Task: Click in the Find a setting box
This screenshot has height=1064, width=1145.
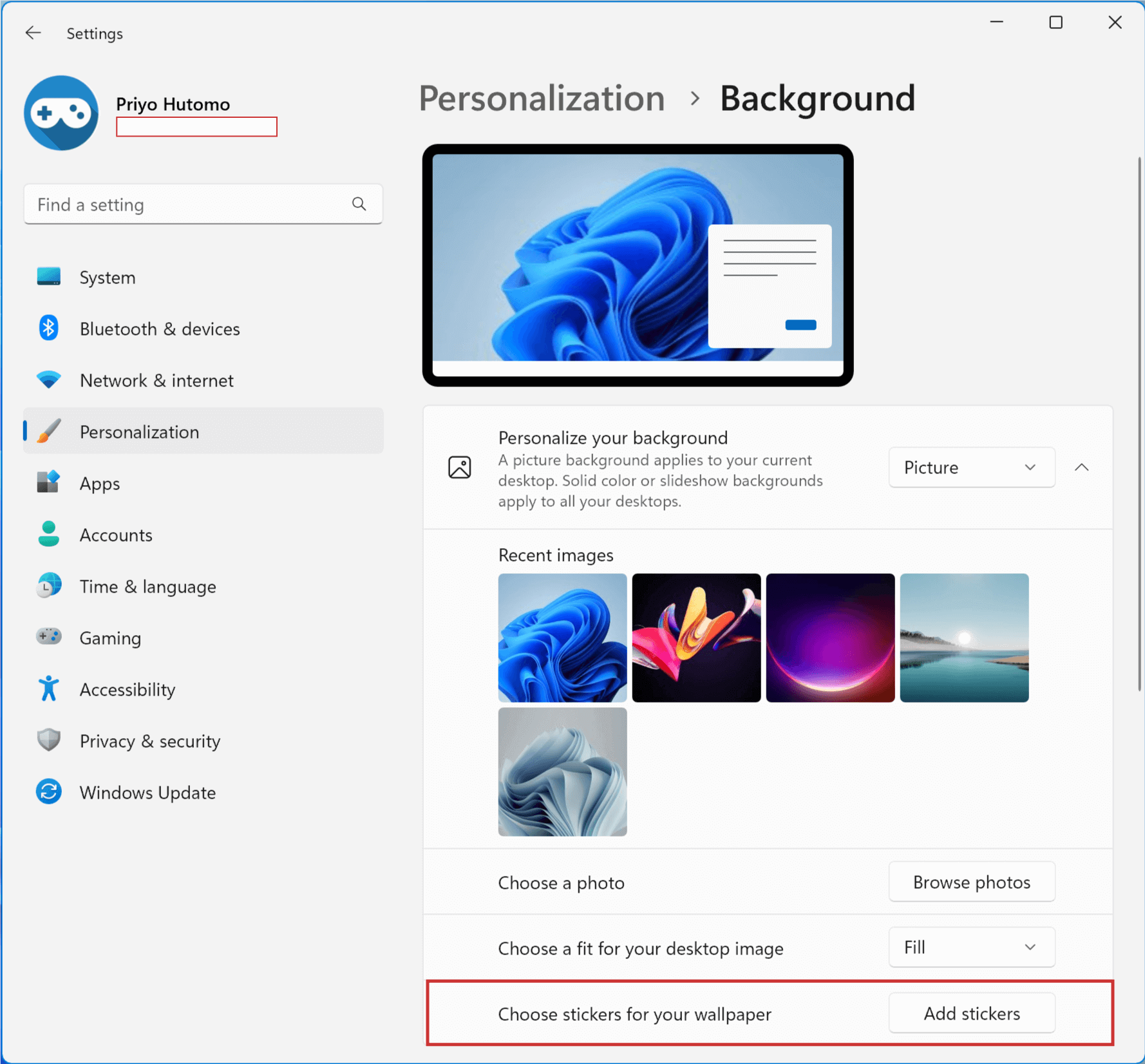Action: pyautogui.click(x=203, y=204)
